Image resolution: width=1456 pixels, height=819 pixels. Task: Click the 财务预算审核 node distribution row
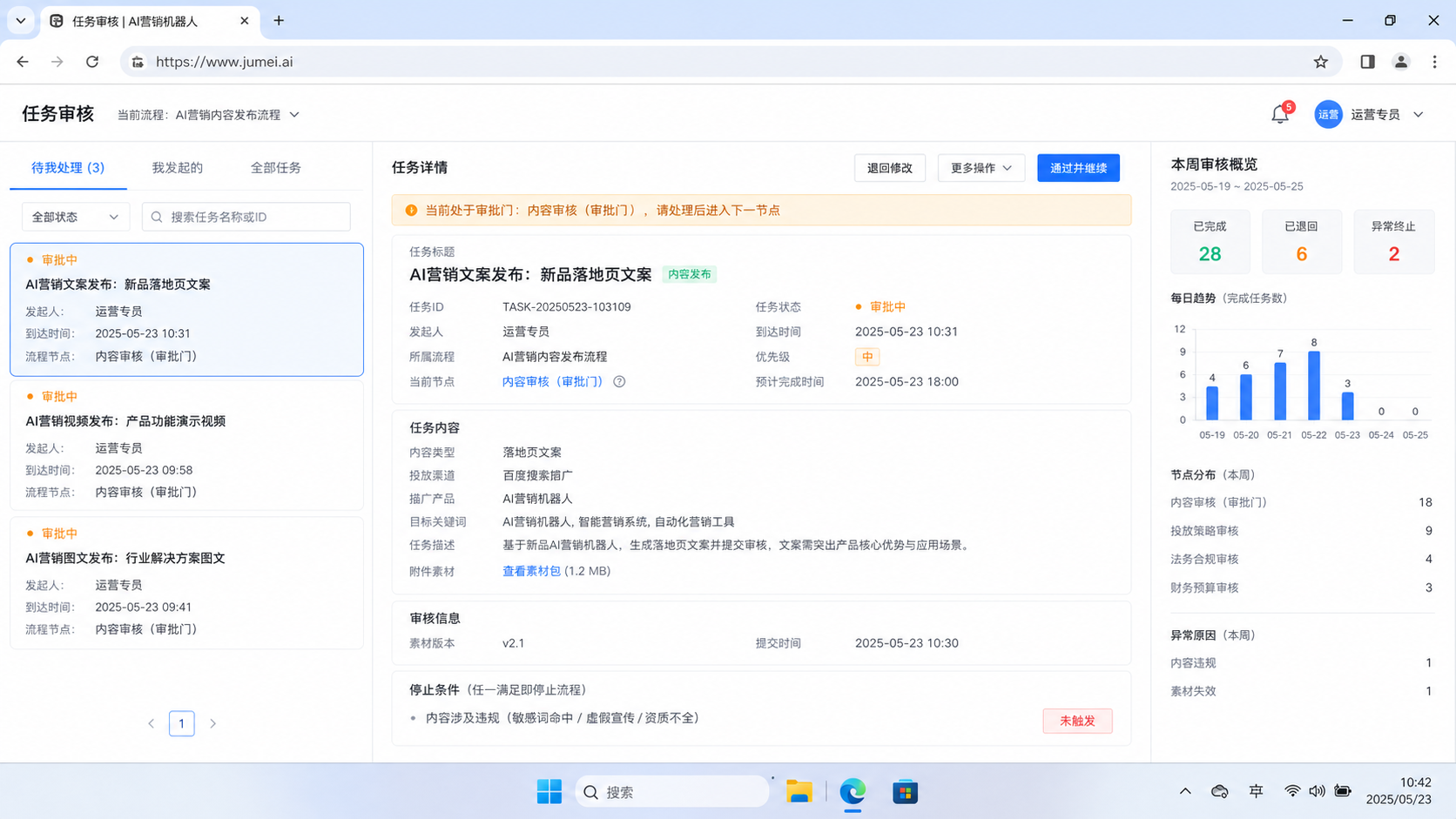1301,587
